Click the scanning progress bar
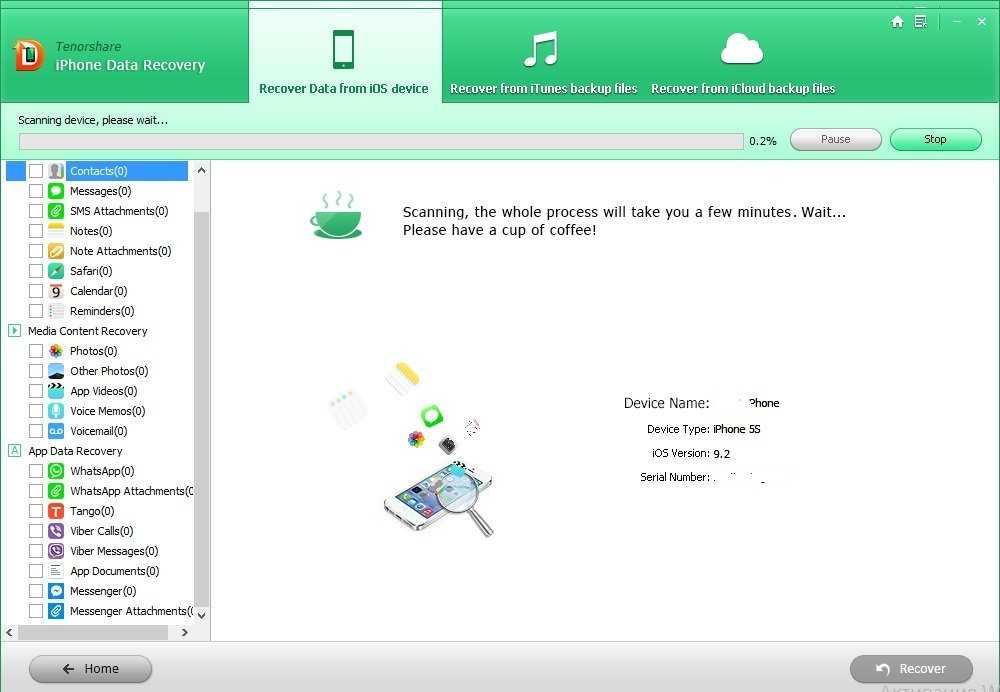Viewport: 1000px width, 692px height. pyautogui.click(x=380, y=141)
